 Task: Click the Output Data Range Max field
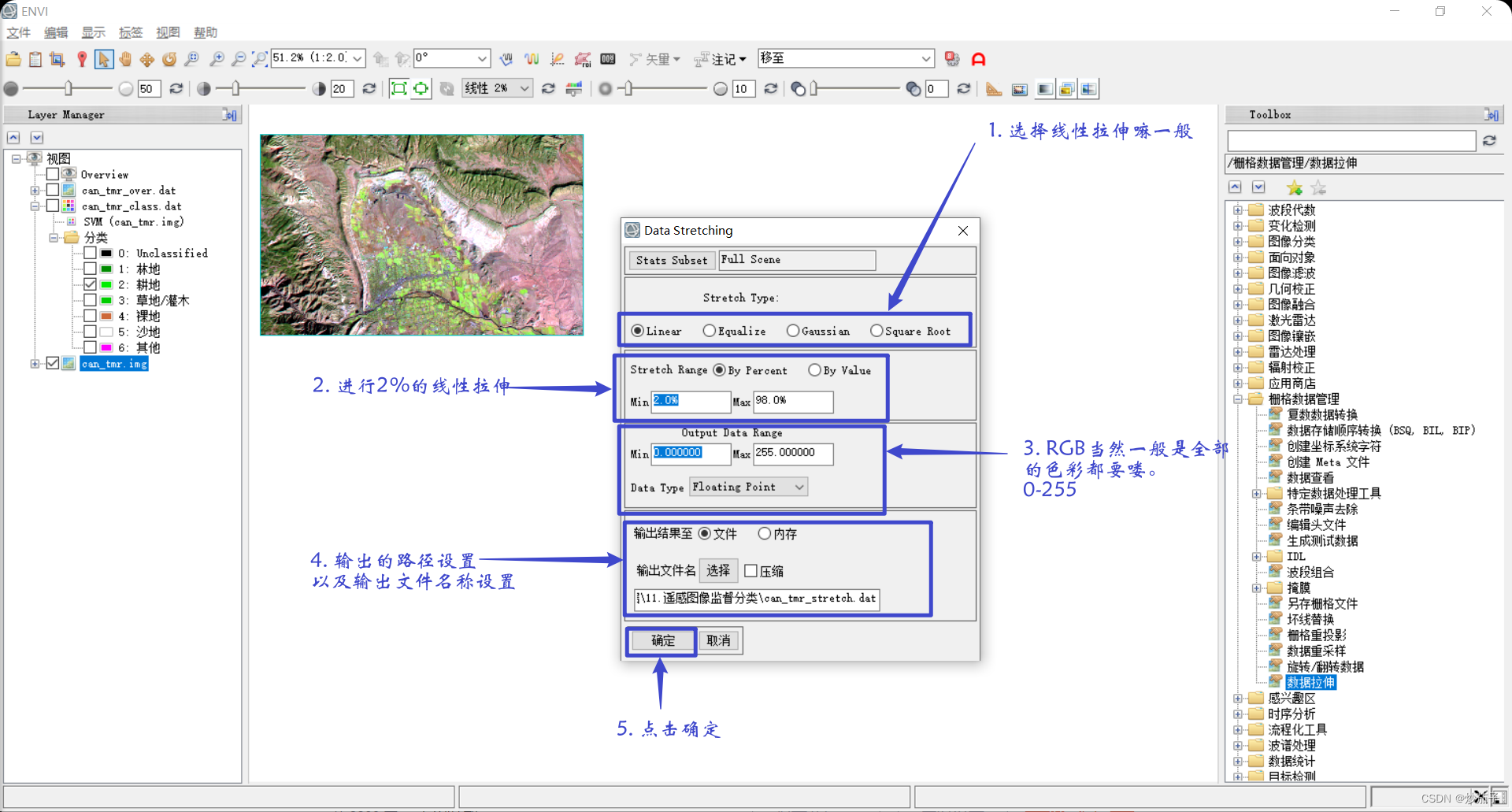793,453
